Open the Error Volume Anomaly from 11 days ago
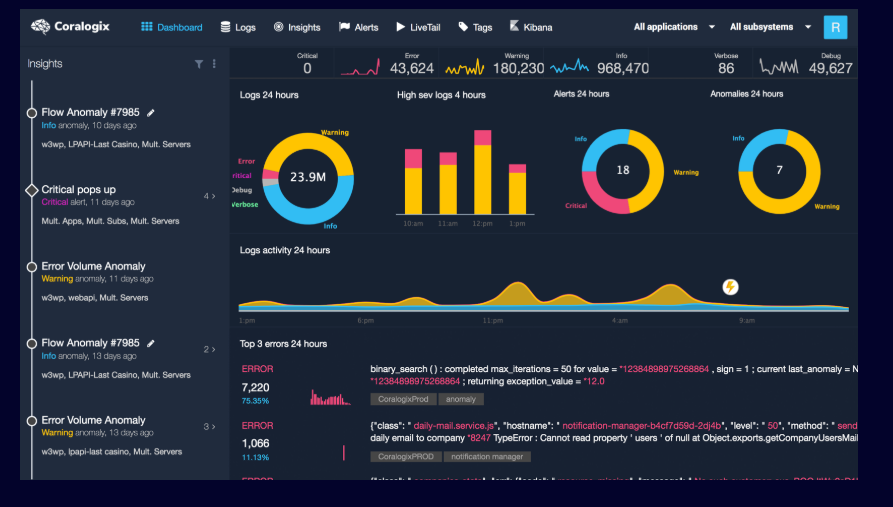Viewport: 893px width, 507px height. pyautogui.click(x=93, y=266)
